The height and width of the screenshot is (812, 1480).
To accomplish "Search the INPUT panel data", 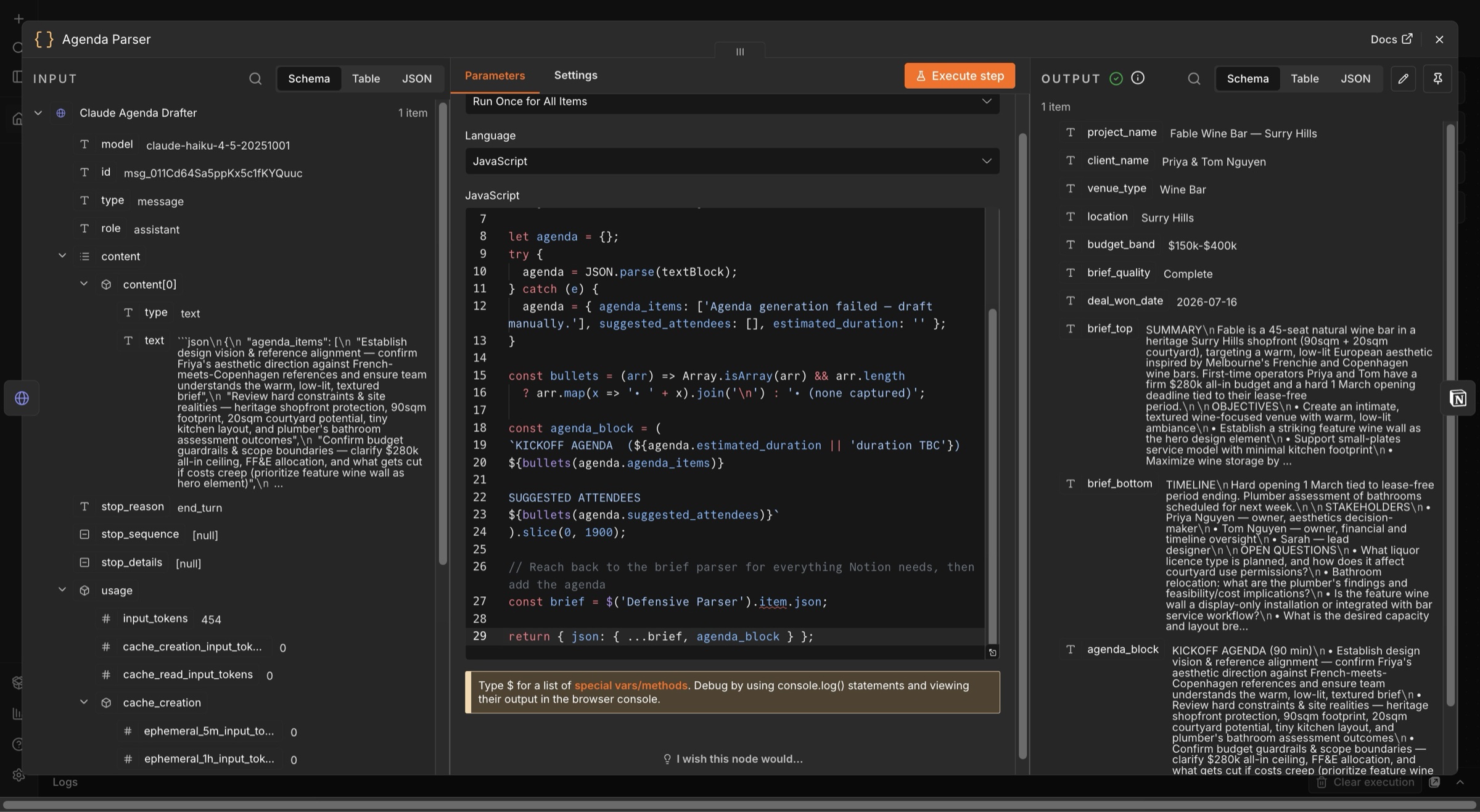I will pos(255,78).
